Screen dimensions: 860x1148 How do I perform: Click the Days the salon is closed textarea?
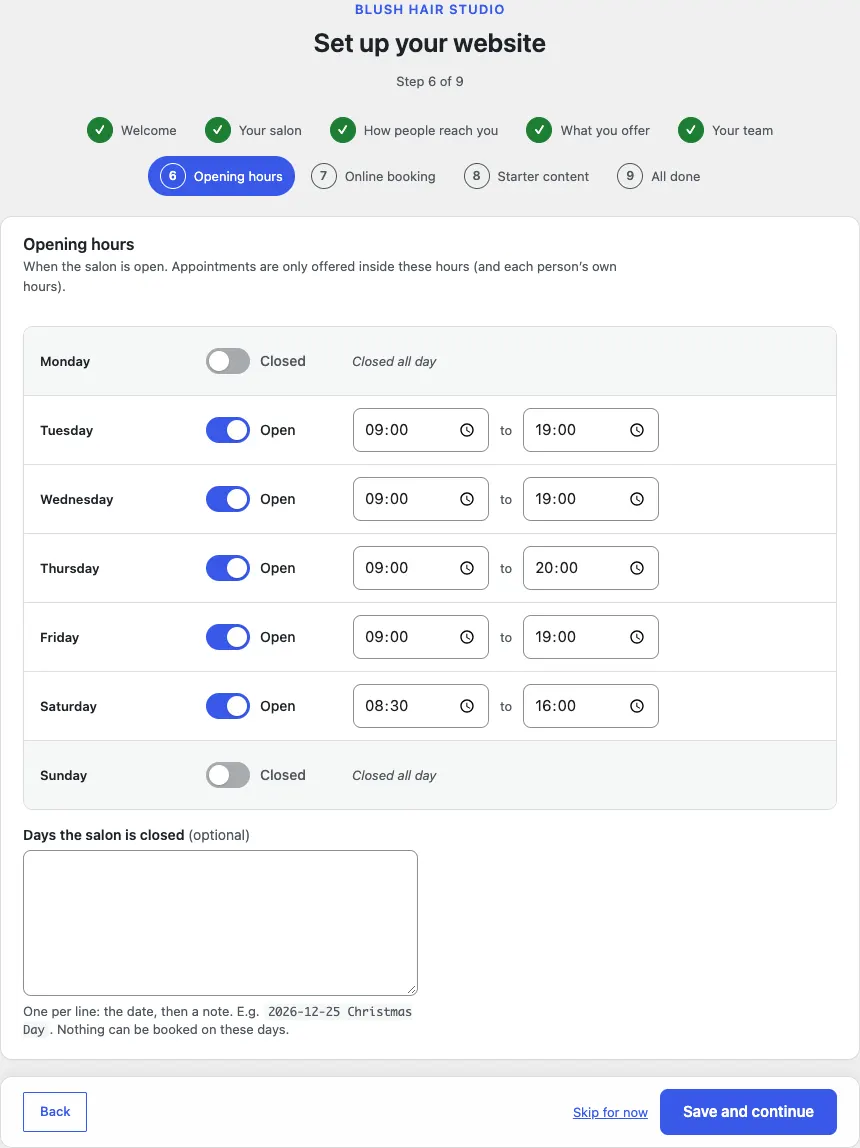tap(220, 922)
